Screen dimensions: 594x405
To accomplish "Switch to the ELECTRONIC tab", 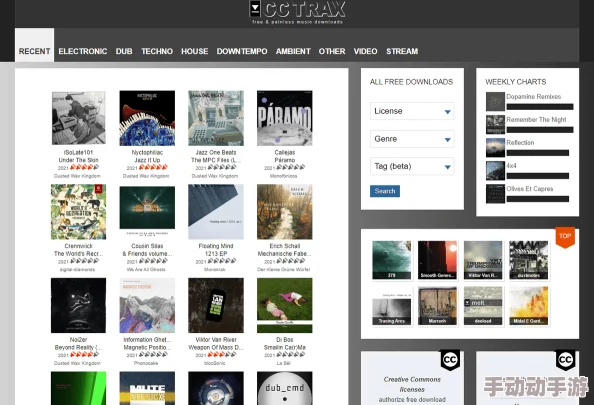I will (83, 51).
